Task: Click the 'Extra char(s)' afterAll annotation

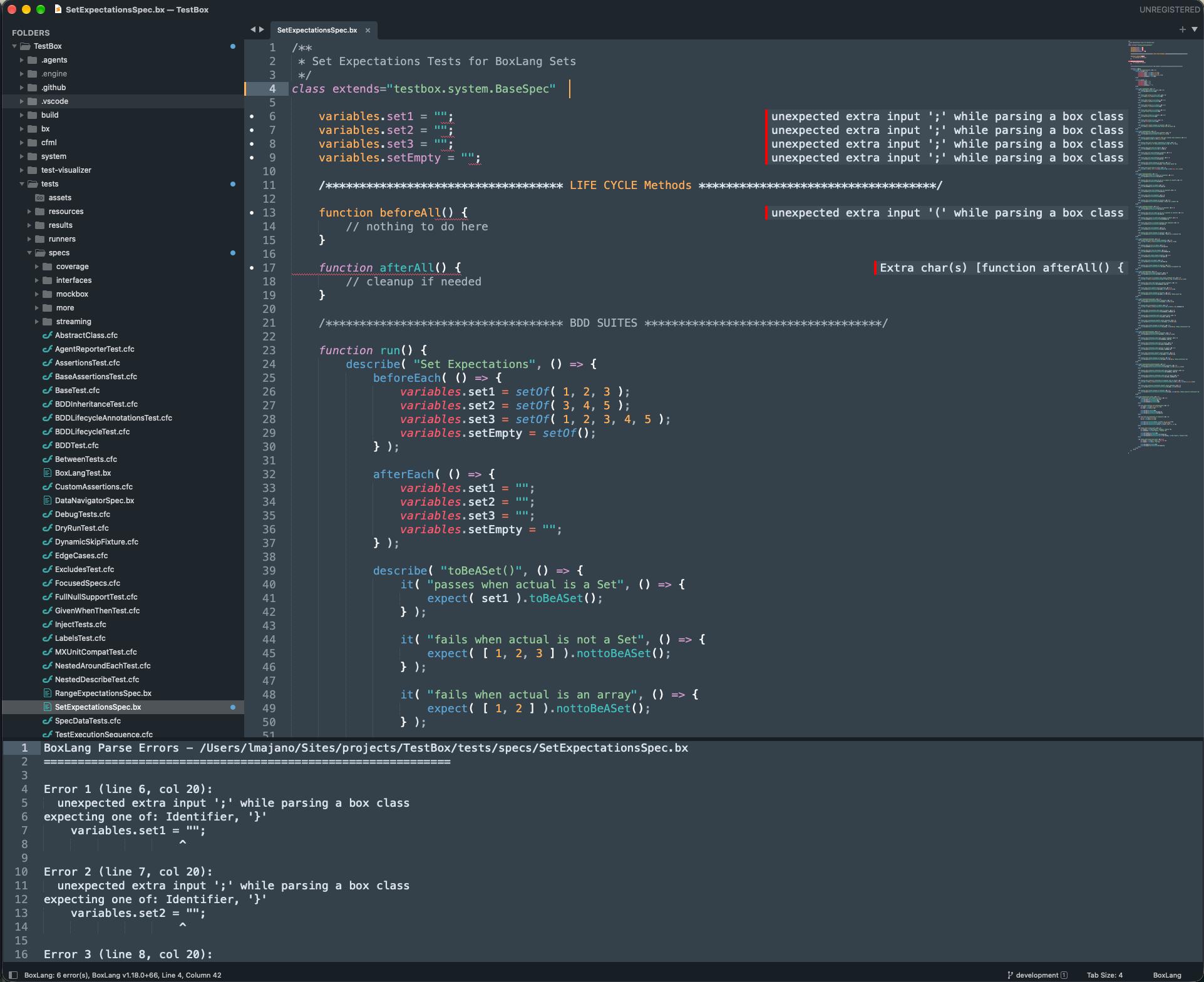Action: 1001,268
